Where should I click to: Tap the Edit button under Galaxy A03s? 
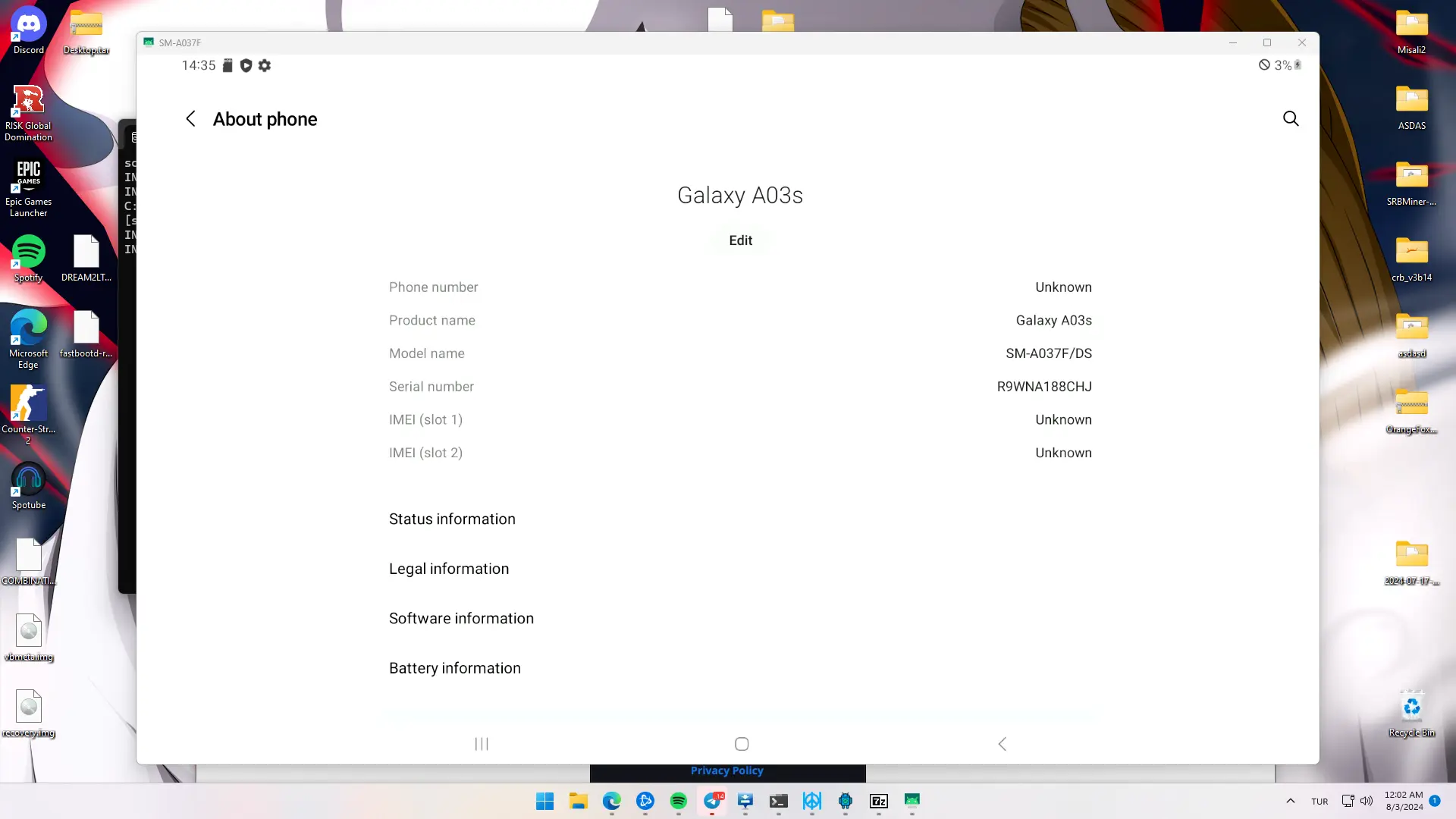pos(740,240)
